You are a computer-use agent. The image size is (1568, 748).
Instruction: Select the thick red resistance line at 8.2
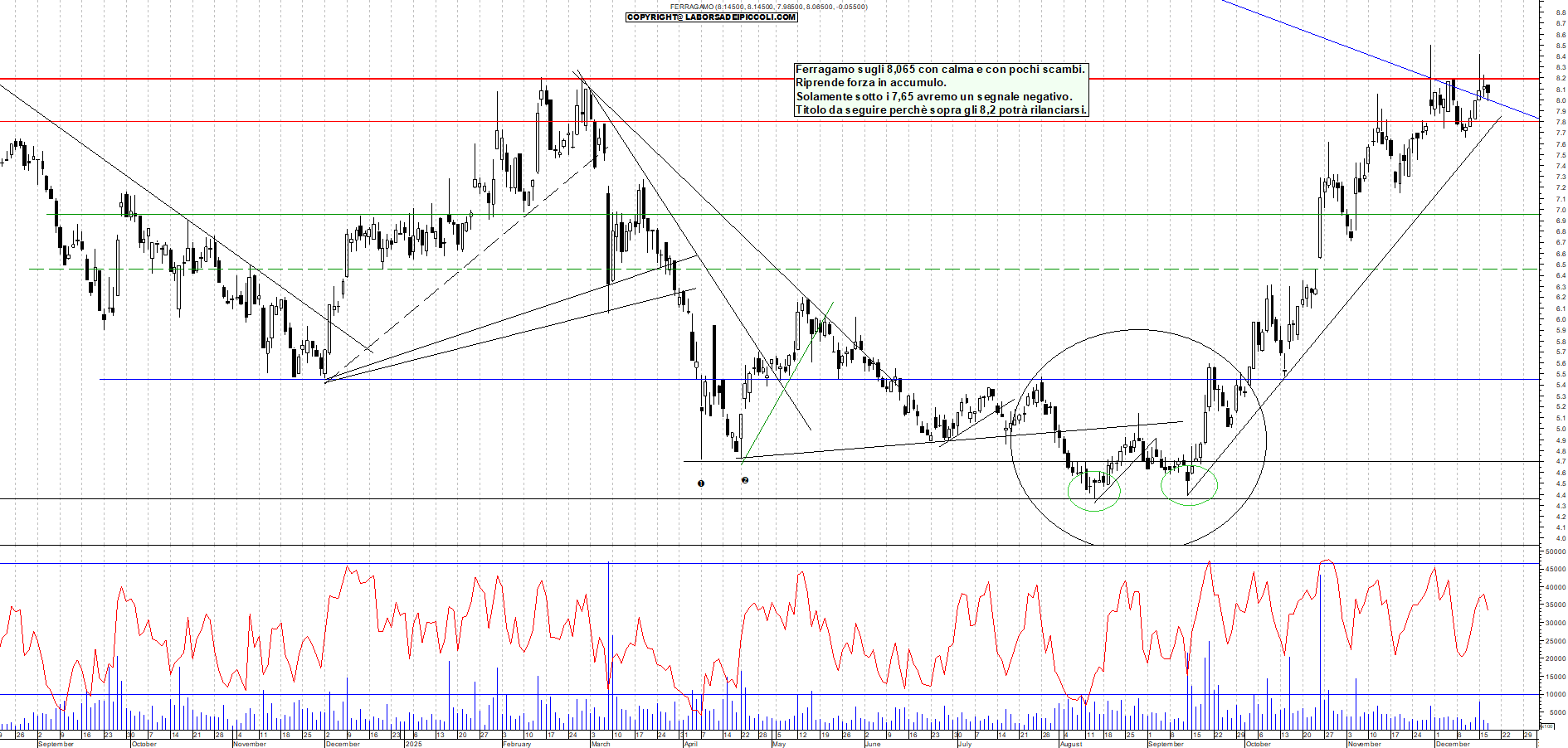coord(332,80)
